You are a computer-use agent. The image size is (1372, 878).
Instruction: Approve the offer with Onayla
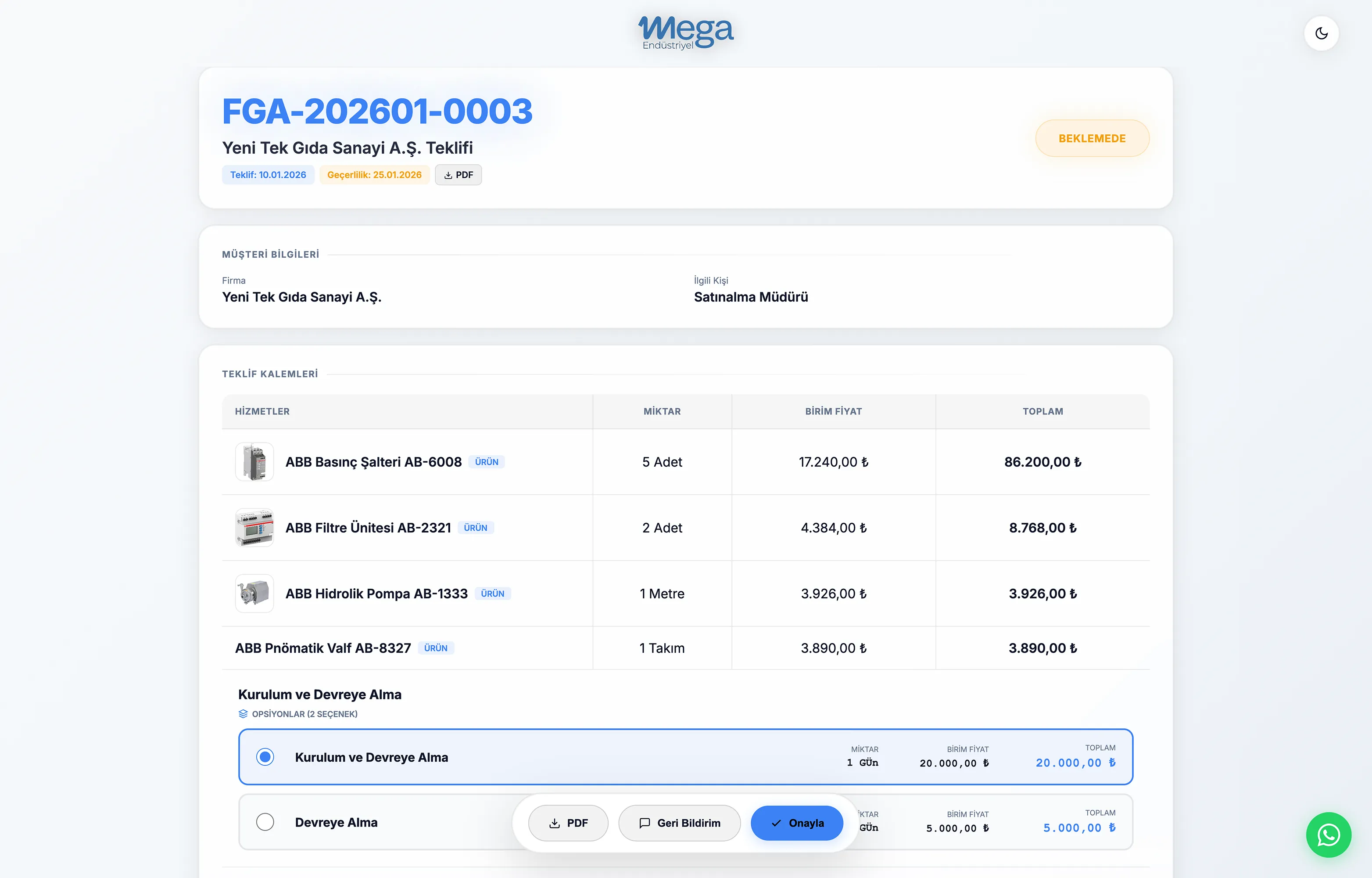796,823
